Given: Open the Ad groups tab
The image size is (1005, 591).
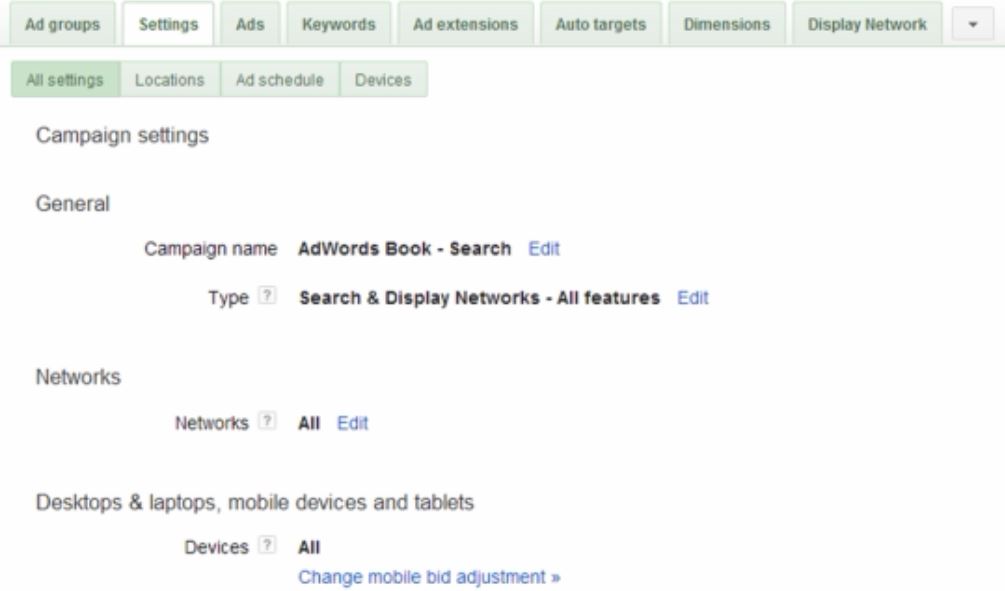Looking at the screenshot, I should tap(62, 24).
